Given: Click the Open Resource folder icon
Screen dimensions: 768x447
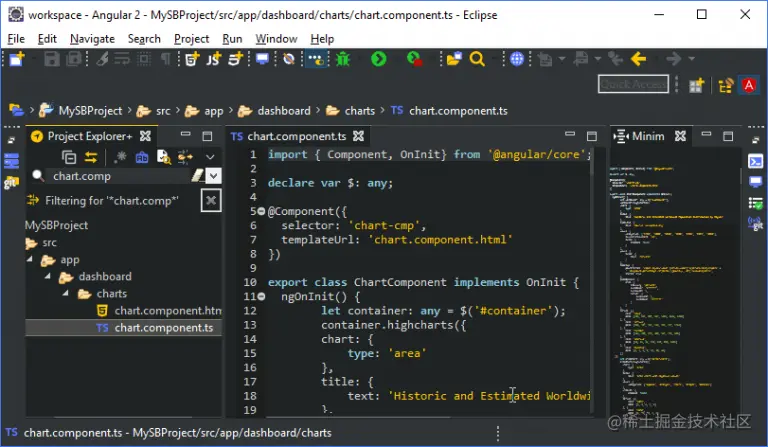Looking at the screenshot, I should click(x=454, y=59).
